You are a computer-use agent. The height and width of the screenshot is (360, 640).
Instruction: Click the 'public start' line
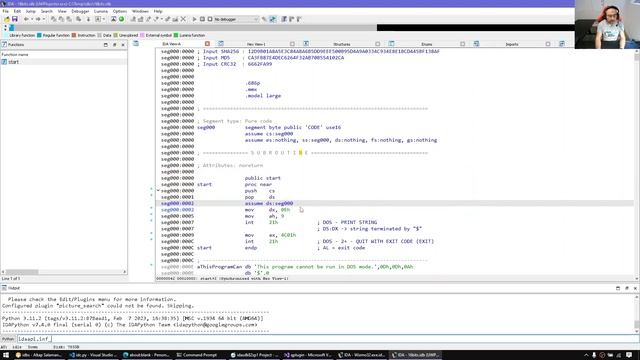[263, 178]
